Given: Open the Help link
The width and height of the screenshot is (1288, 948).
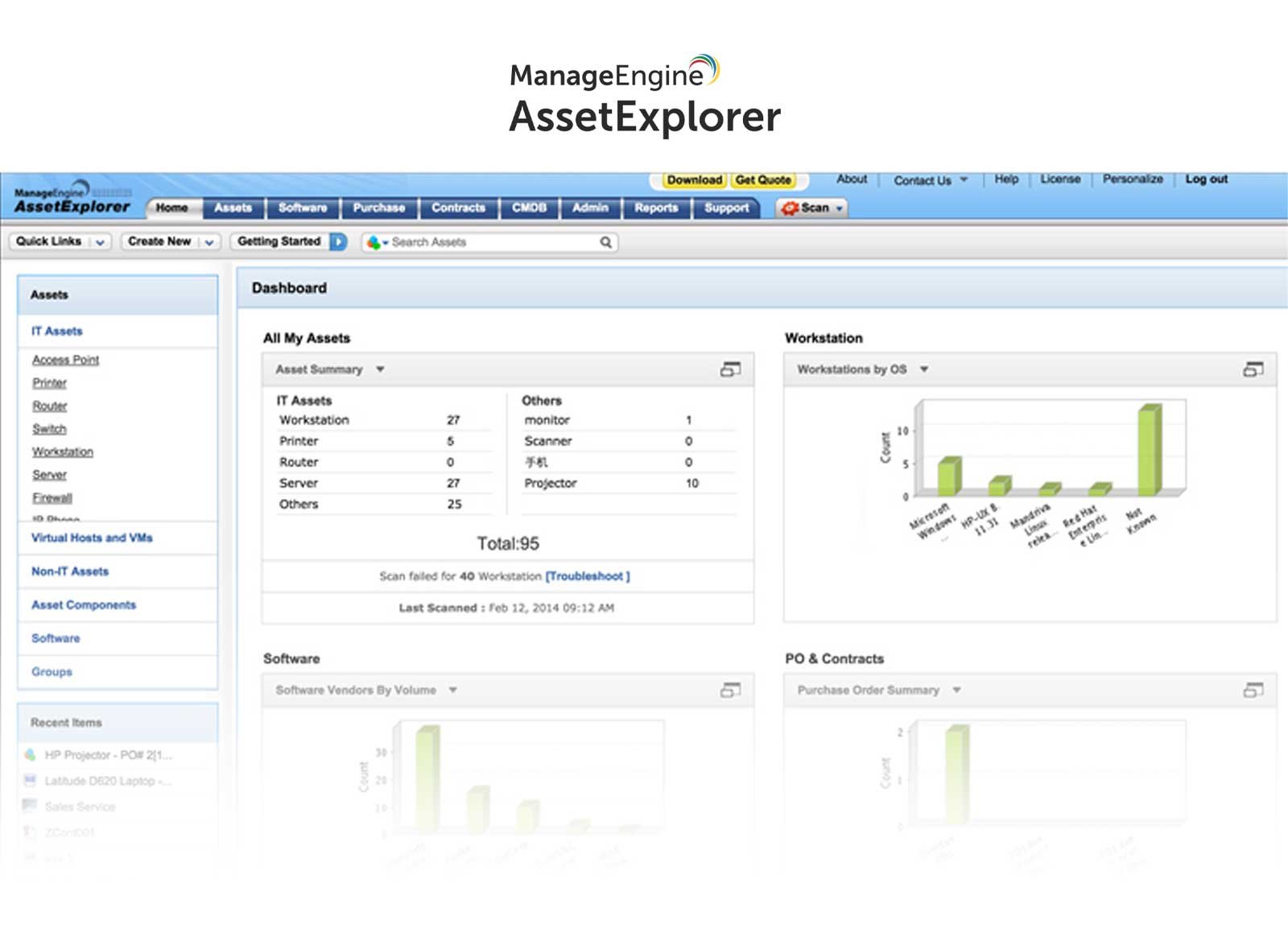Looking at the screenshot, I should point(1006,179).
